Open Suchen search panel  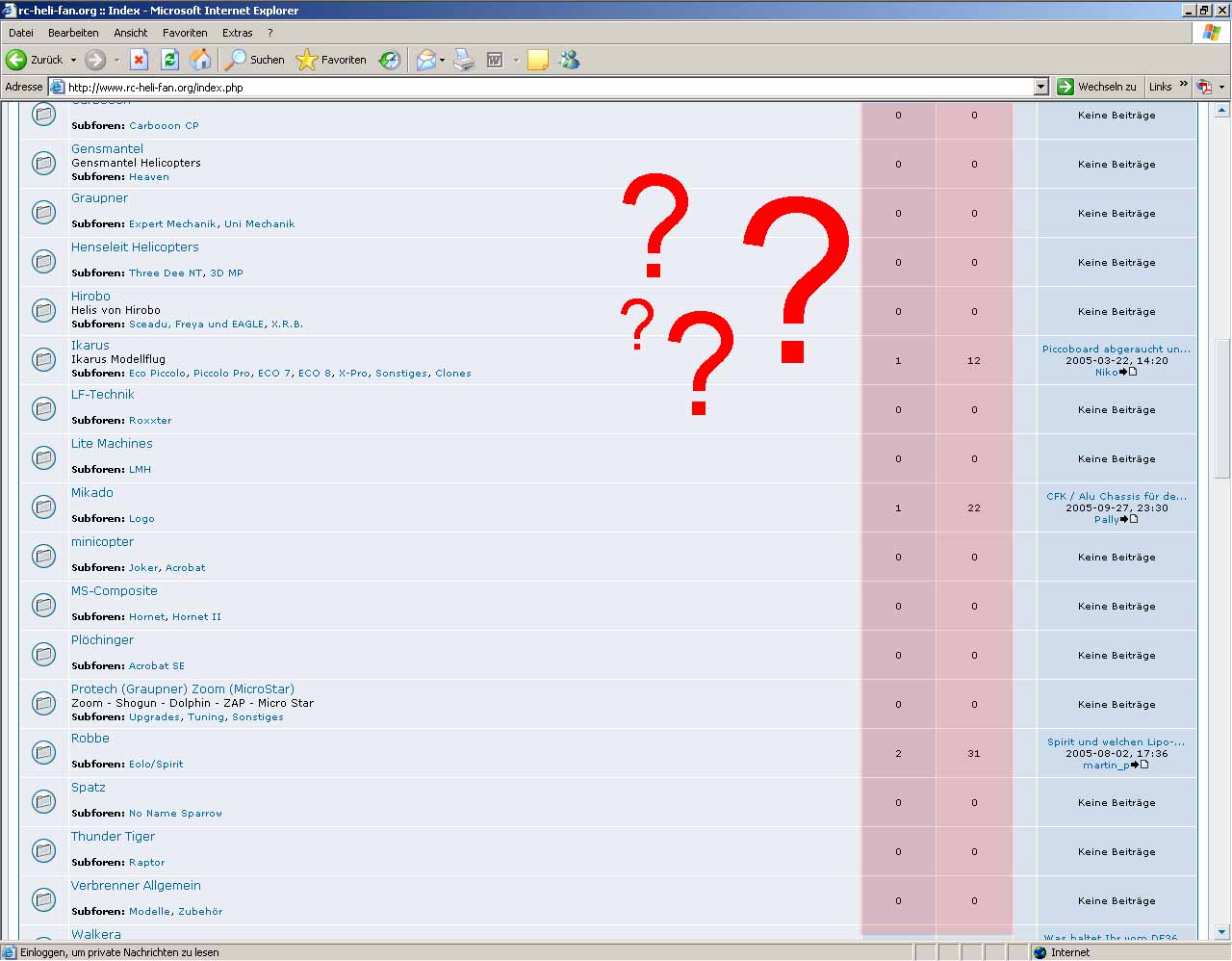(x=255, y=60)
